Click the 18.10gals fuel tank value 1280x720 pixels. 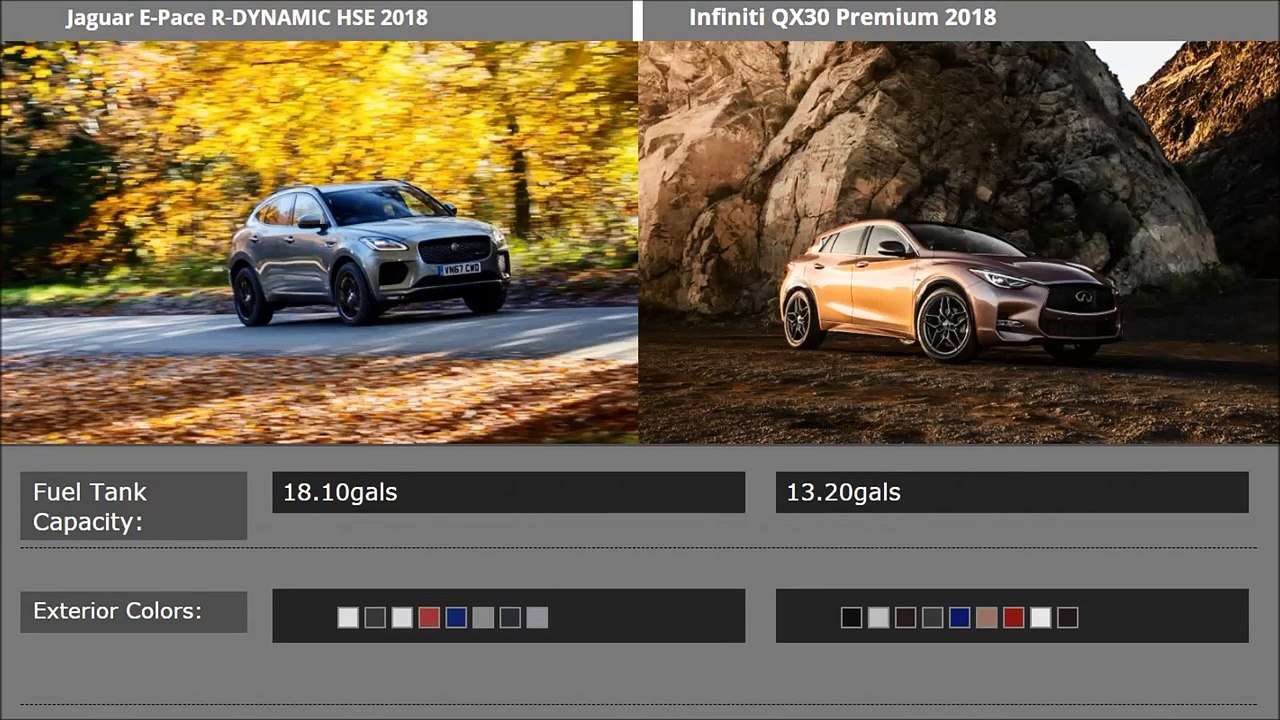508,492
